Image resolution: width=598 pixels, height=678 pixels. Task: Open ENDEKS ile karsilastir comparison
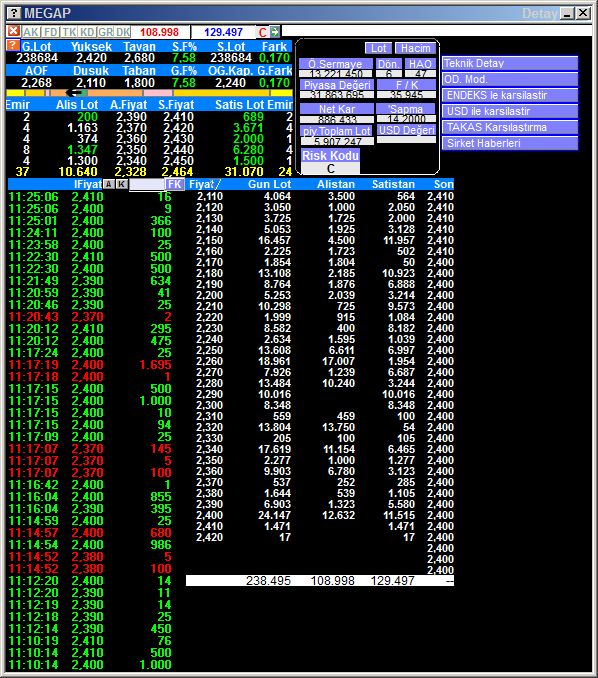[x=510, y=95]
